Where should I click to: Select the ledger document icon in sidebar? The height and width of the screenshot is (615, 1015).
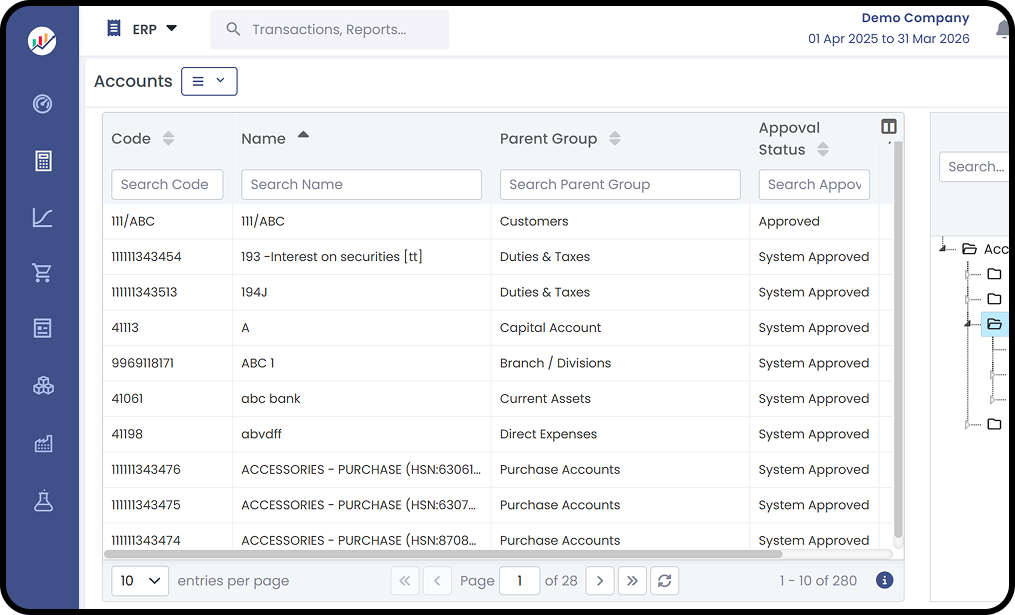click(42, 329)
